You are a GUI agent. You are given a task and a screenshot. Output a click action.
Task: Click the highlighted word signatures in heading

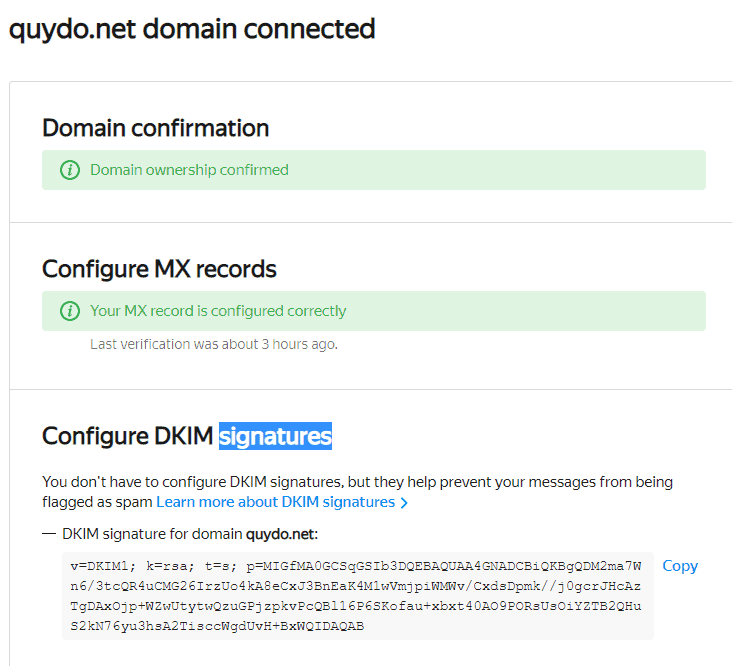click(x=275, y=436)
